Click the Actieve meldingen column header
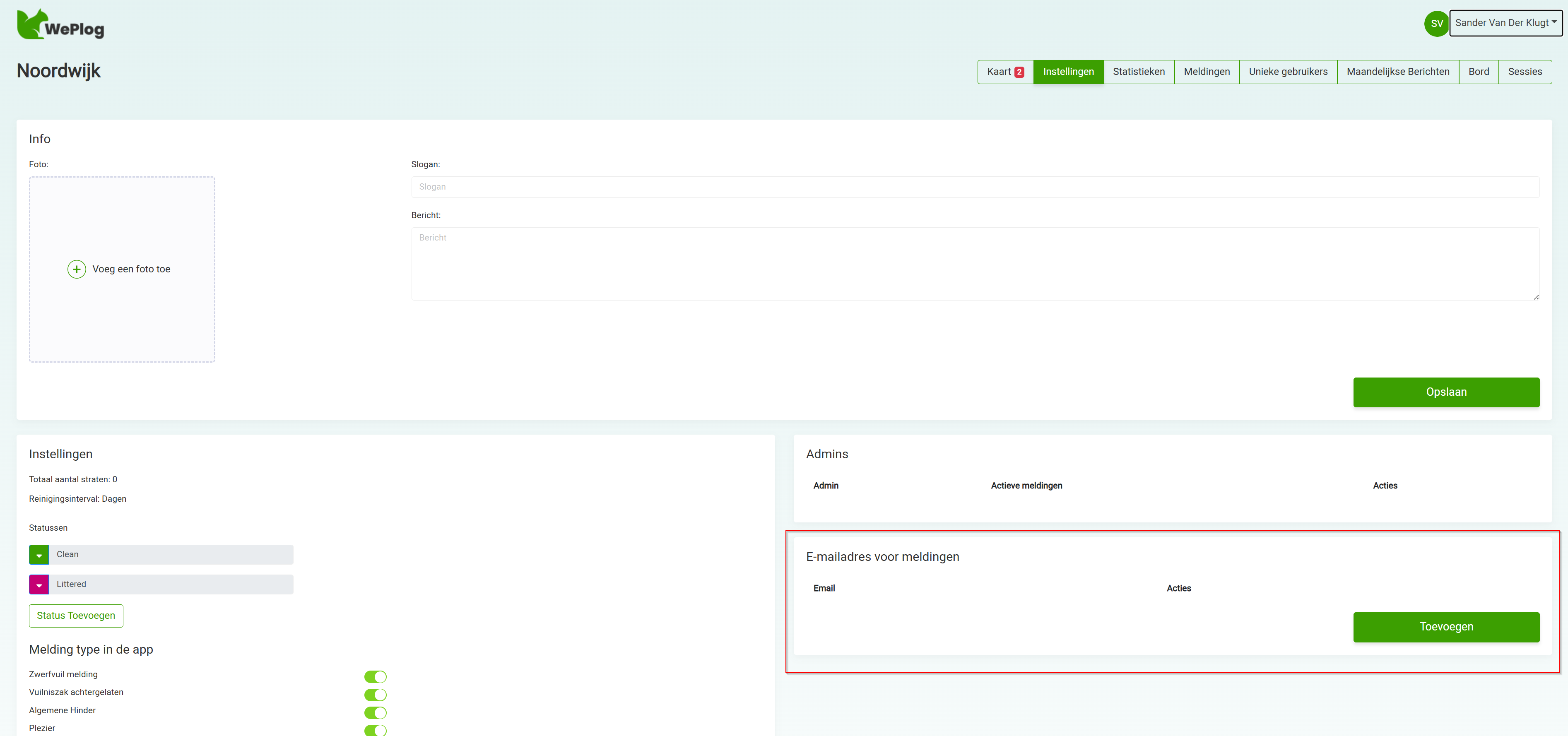This screenshot has width=1568, height=736. point(1026,485)
